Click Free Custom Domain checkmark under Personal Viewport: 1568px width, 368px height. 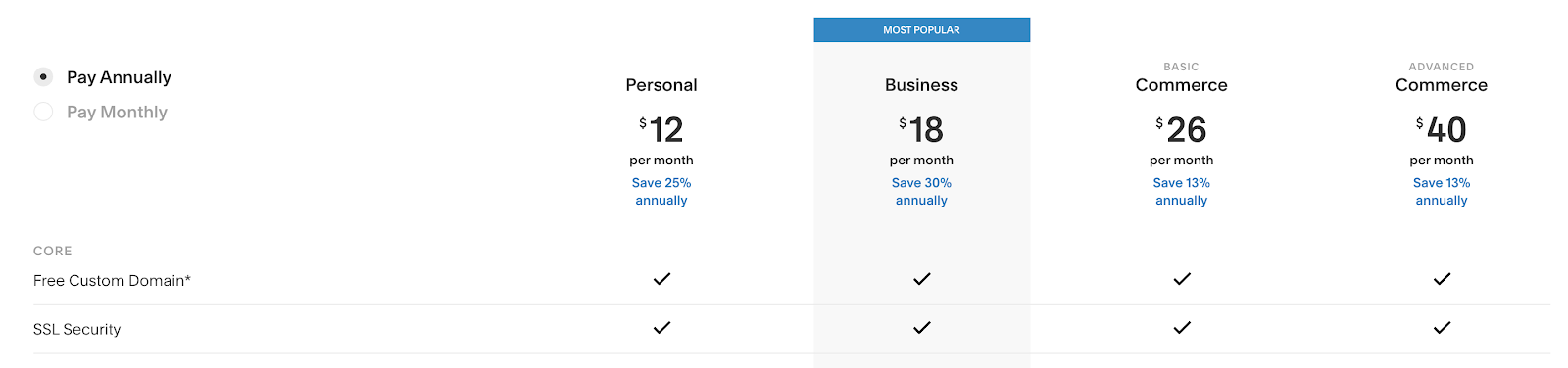point(661,279)
